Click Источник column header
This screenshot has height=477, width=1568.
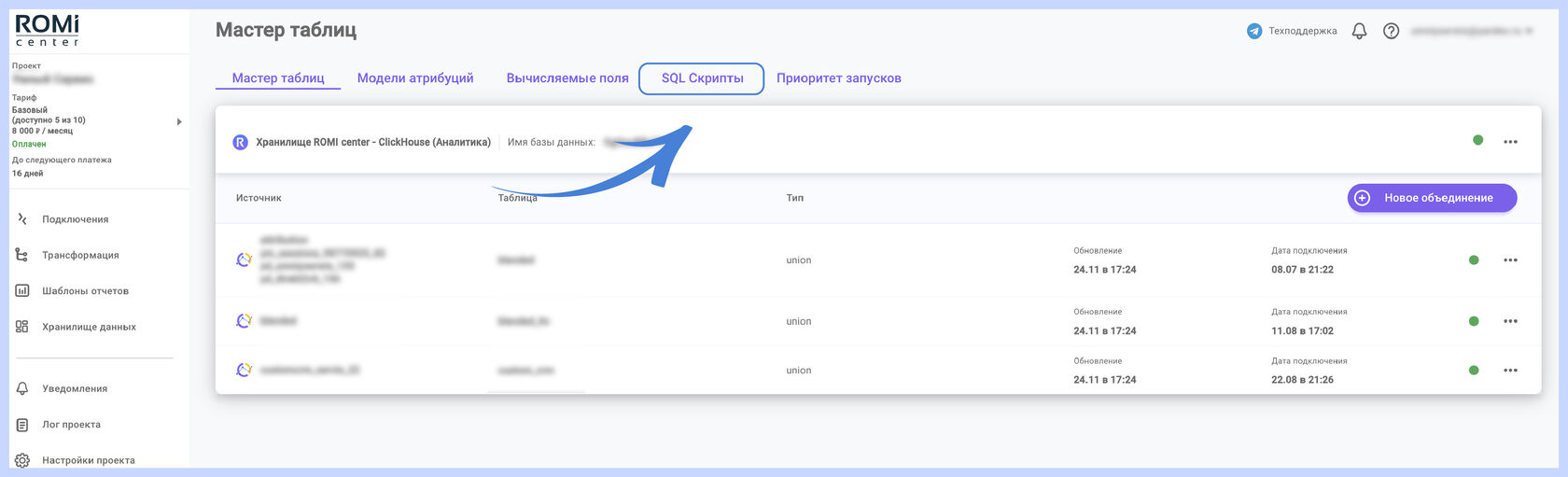pos(259,198)
